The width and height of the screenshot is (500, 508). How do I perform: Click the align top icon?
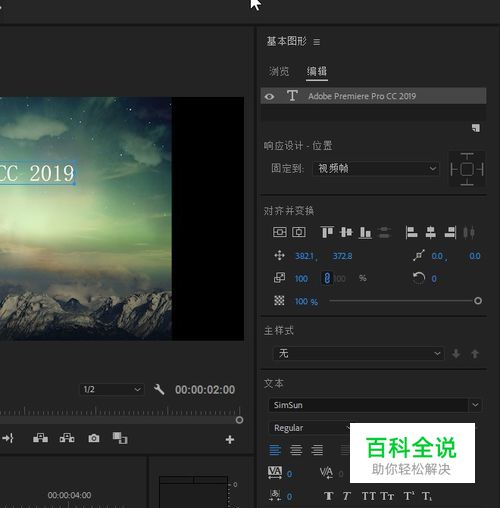point(327,232)
